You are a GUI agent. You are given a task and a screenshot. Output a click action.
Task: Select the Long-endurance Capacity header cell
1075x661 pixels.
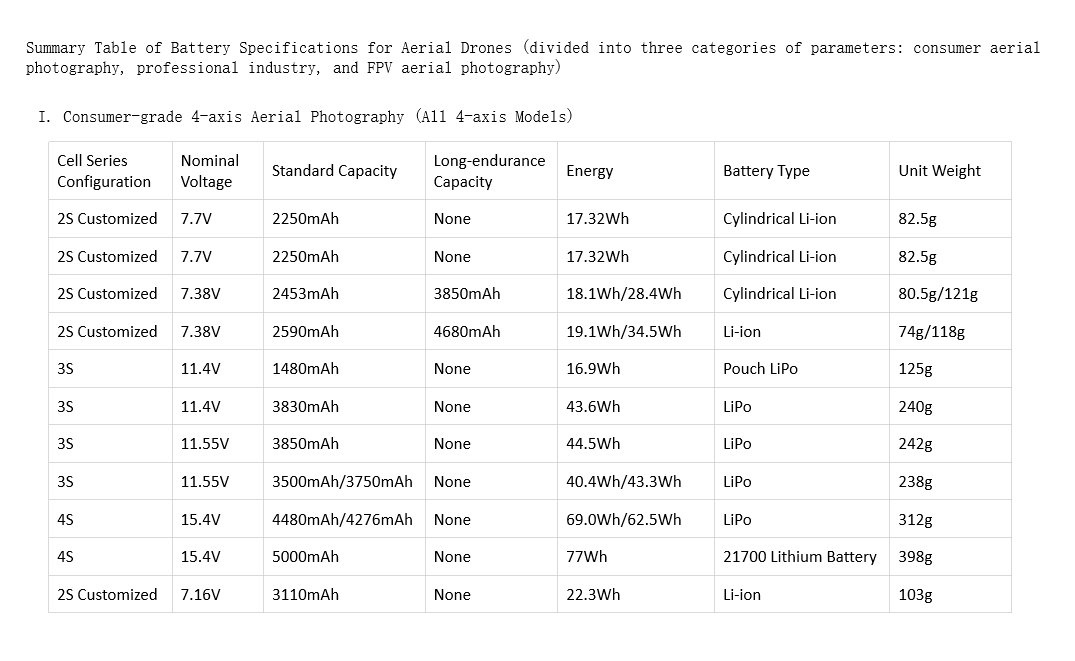(491, 171)
